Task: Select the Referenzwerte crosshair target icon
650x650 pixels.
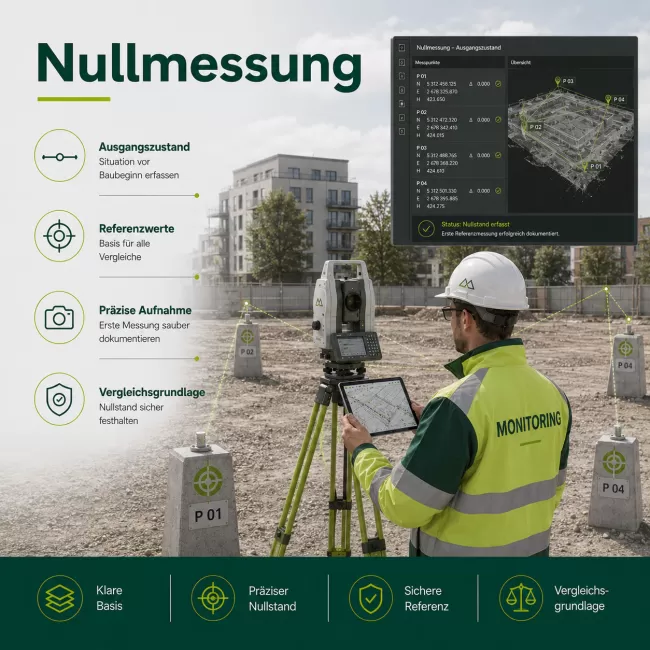Action: 59,236
